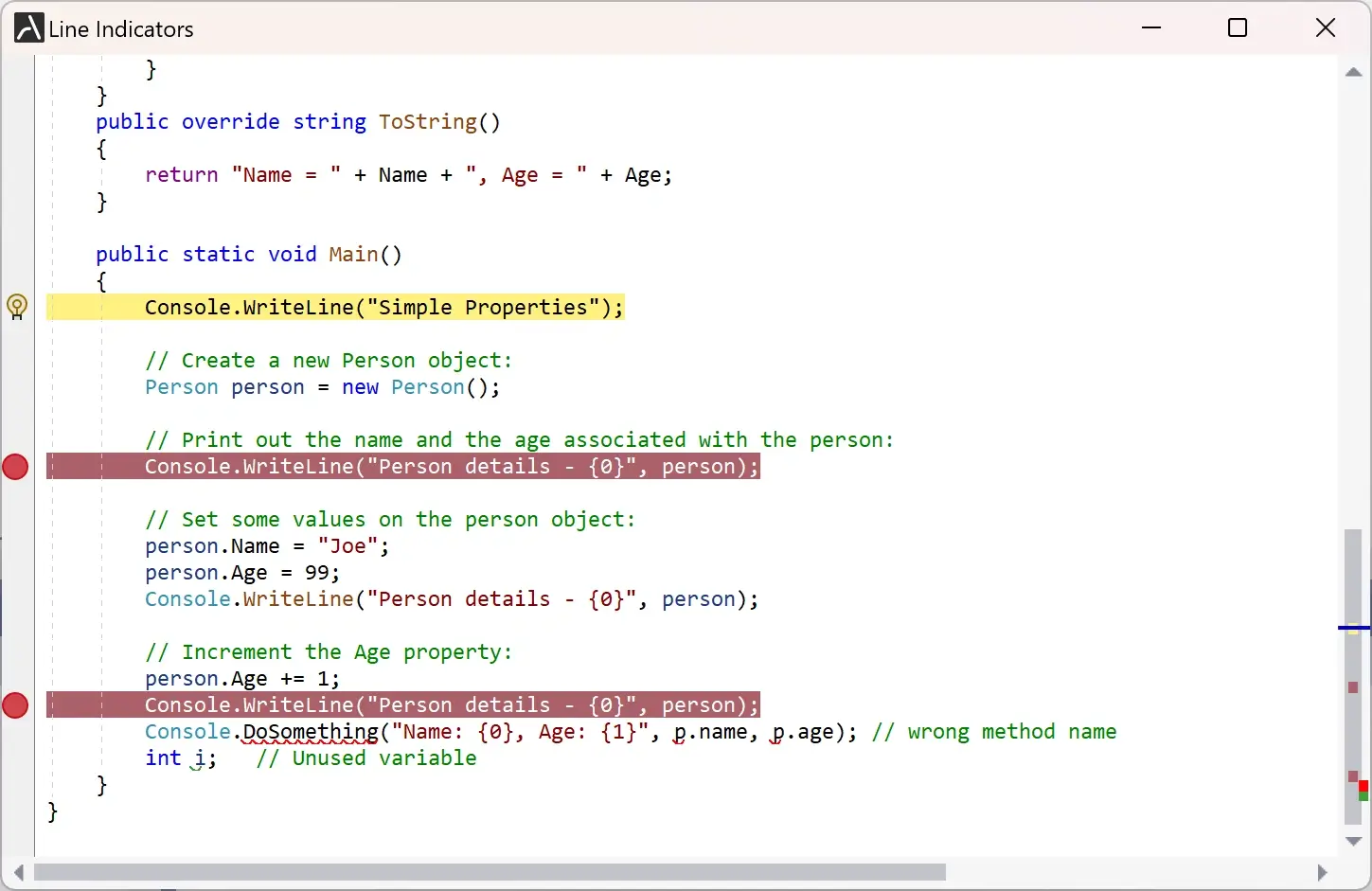1372x891 pixels.
Task: Remove the breakpoint on the first Person details line
Action: click(16, 467)
